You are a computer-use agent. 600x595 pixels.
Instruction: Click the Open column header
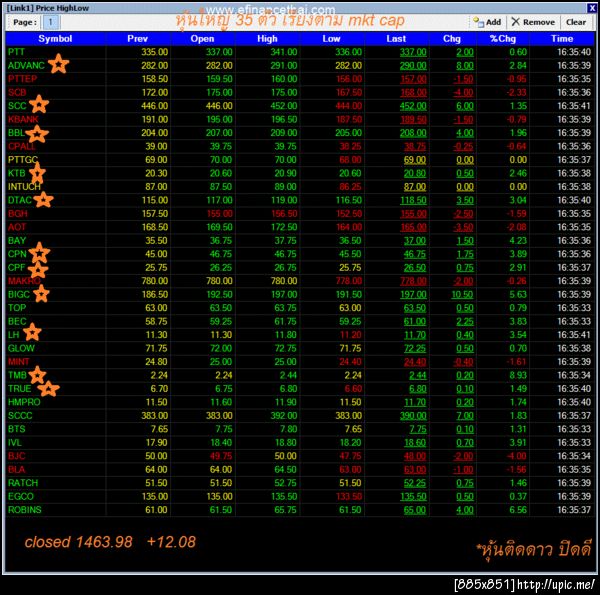coord(202,39)
